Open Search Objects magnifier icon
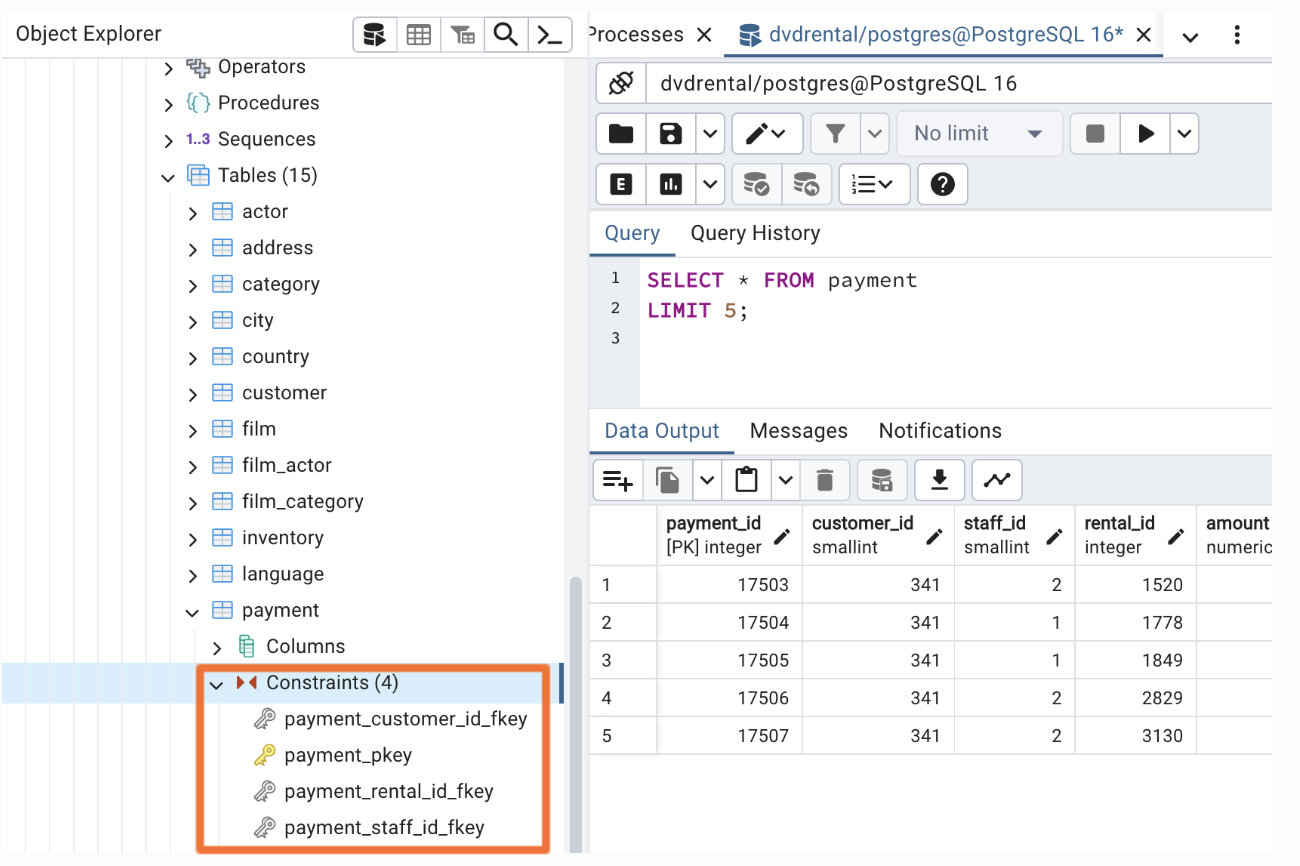The width and height of the screenshot is (1300, 866). 506,35
